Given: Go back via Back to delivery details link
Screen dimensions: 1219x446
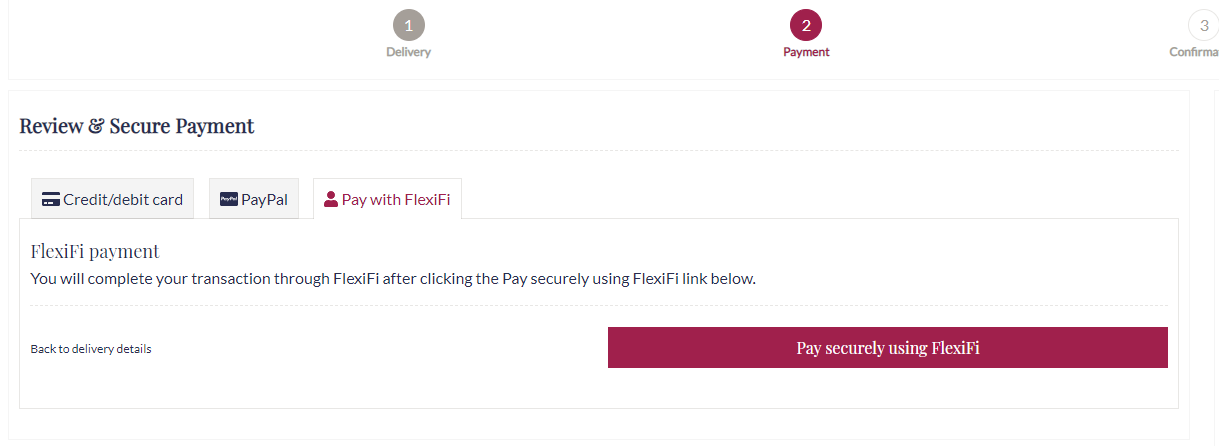Looking at the screenshot, I should (x=91, y=349).
